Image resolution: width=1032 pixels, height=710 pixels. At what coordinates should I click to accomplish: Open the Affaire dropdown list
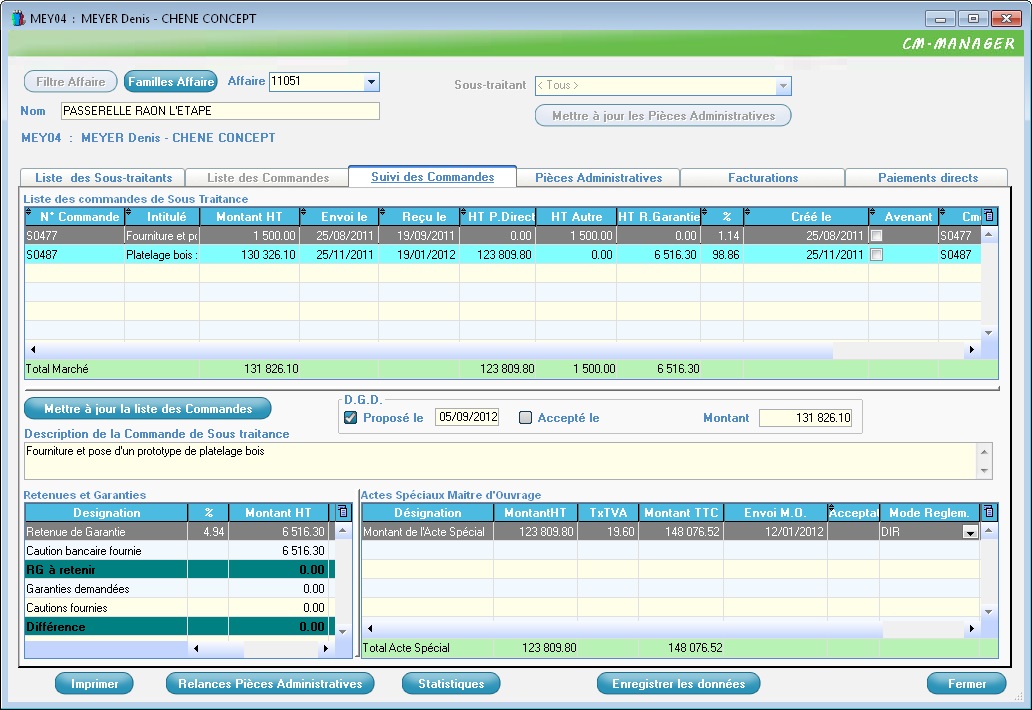(x=371, y=82)
